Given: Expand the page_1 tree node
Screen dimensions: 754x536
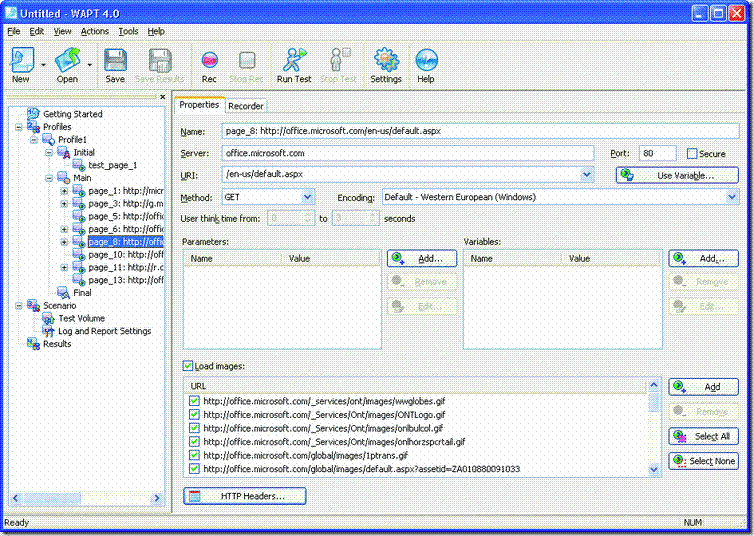Looking at the screenshot, I should [64, 191].
